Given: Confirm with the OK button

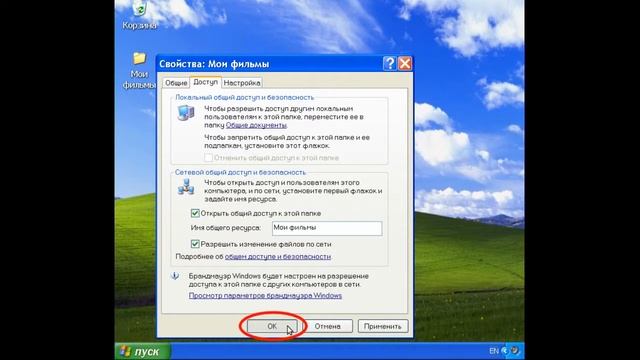Looking at the screenshot, I should 272,326.
